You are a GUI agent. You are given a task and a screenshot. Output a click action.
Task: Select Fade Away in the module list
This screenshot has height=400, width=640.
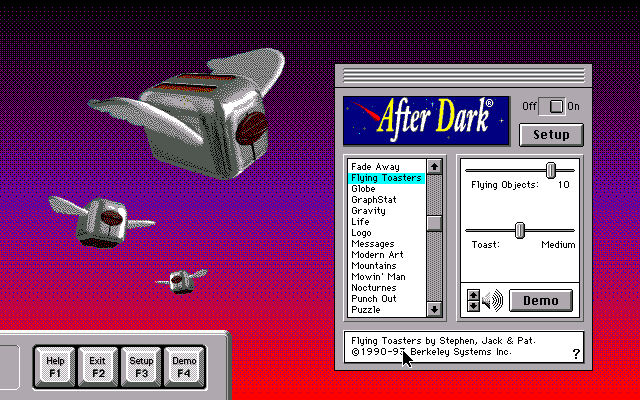coord(386,167)
